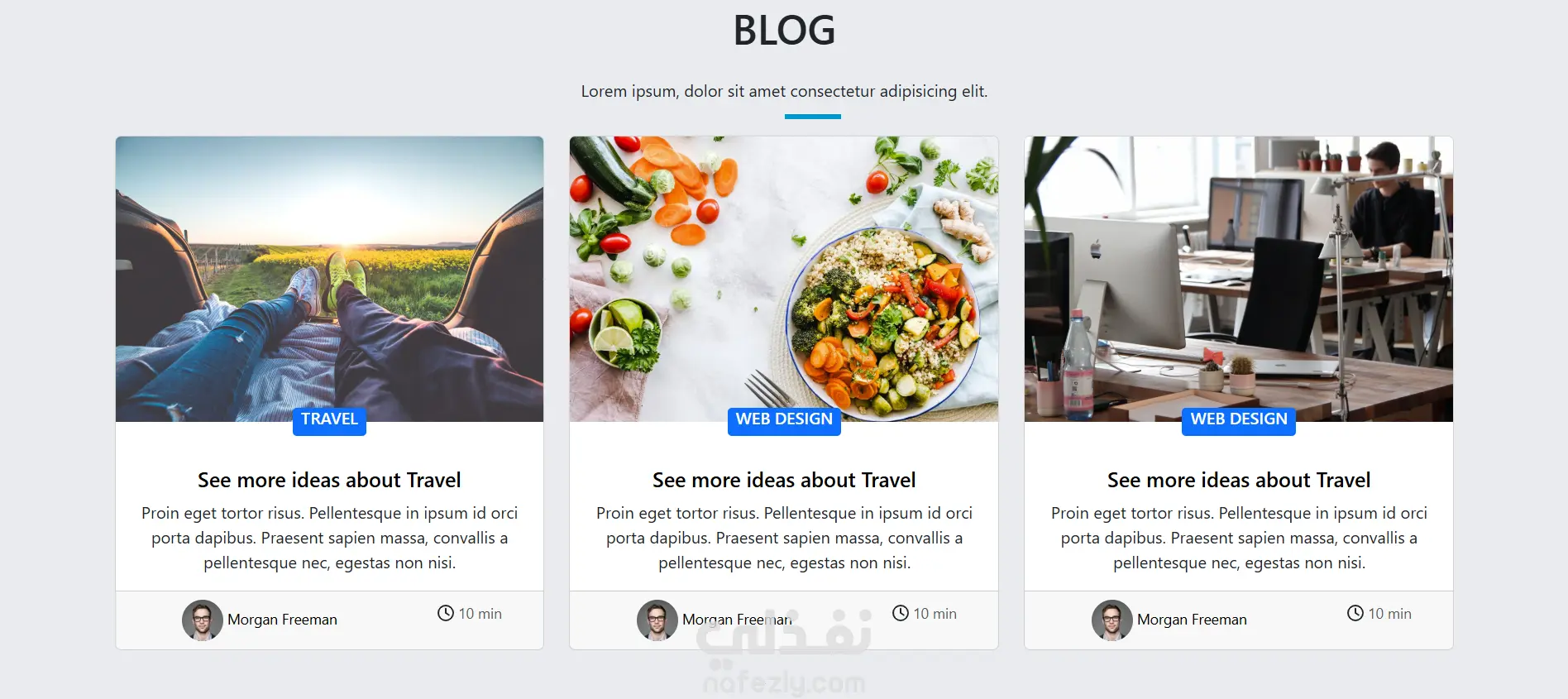Click Morgan Freeman author name on first card

282,620
